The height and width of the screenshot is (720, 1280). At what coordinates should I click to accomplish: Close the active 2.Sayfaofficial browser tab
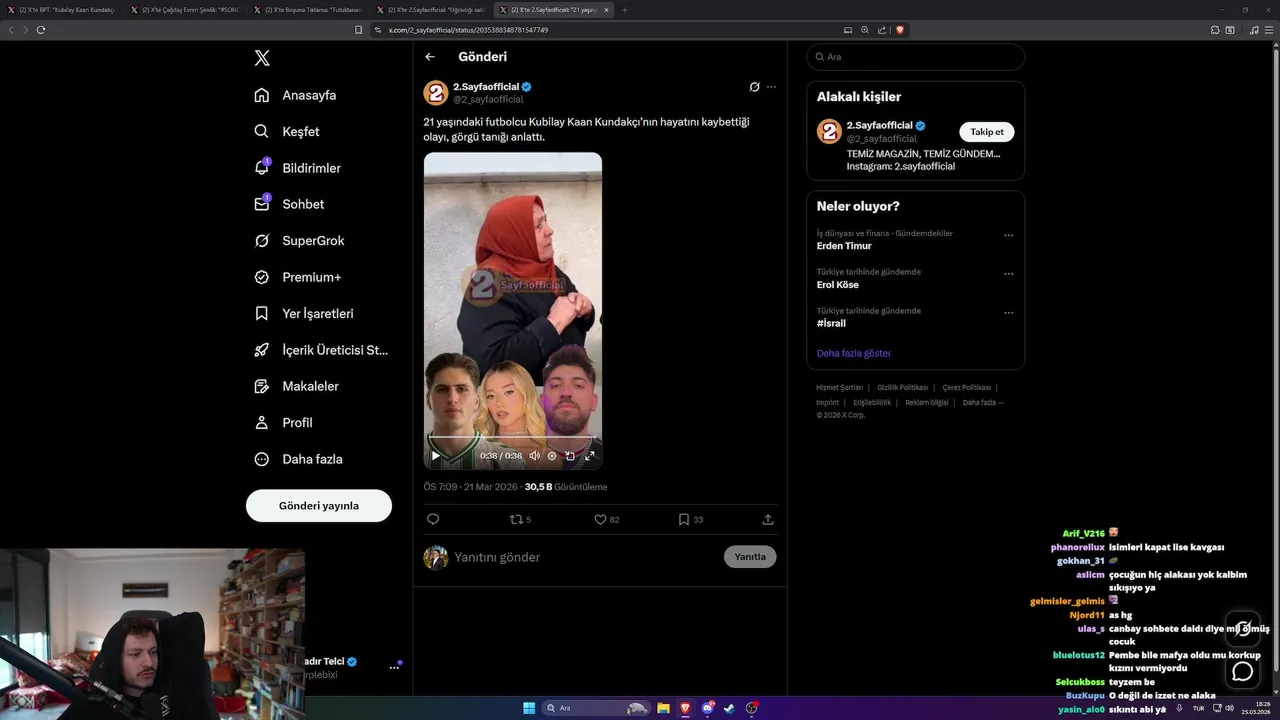tap(606, 10)
